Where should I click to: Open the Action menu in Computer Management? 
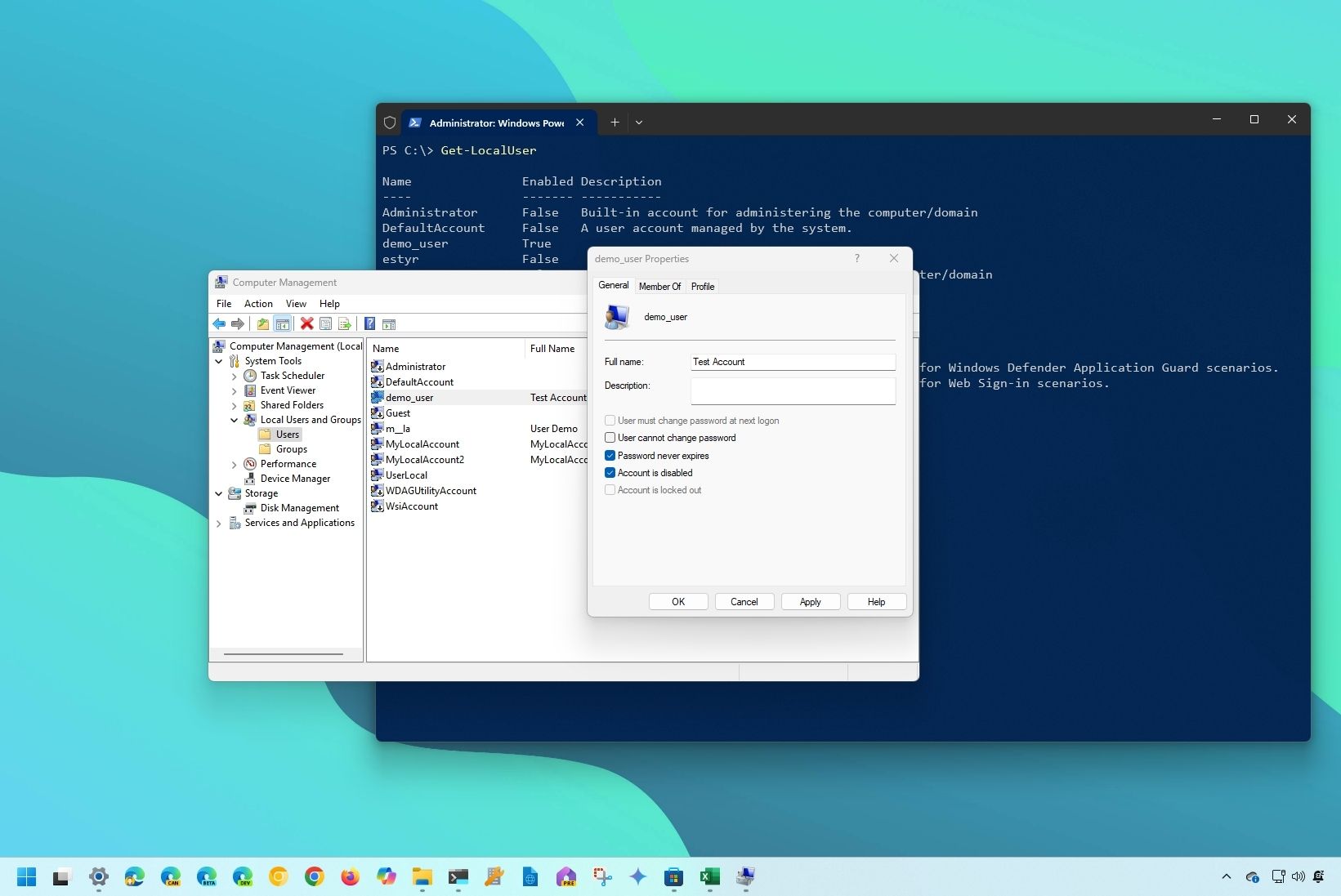point(257,303)
